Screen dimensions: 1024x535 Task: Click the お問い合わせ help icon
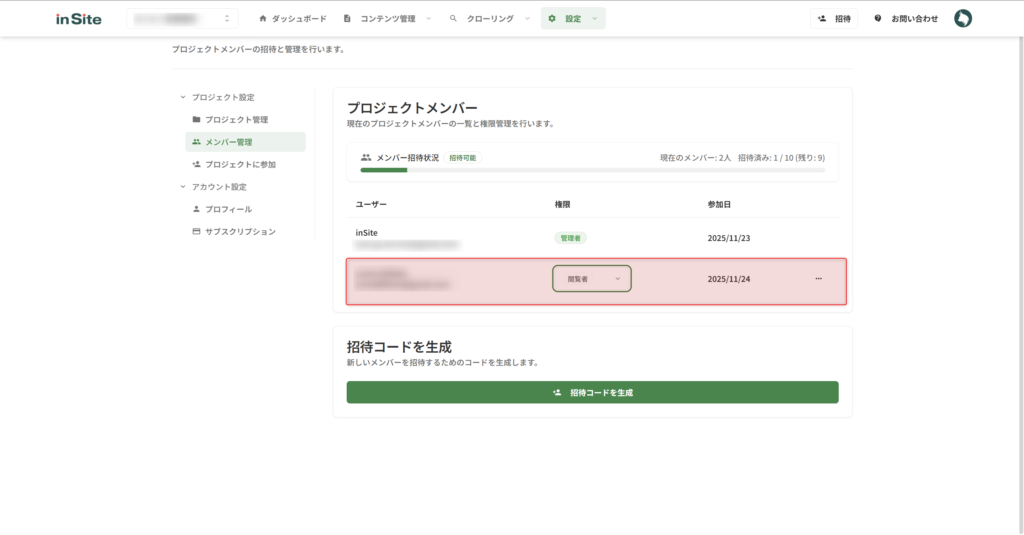click(878, 19)
